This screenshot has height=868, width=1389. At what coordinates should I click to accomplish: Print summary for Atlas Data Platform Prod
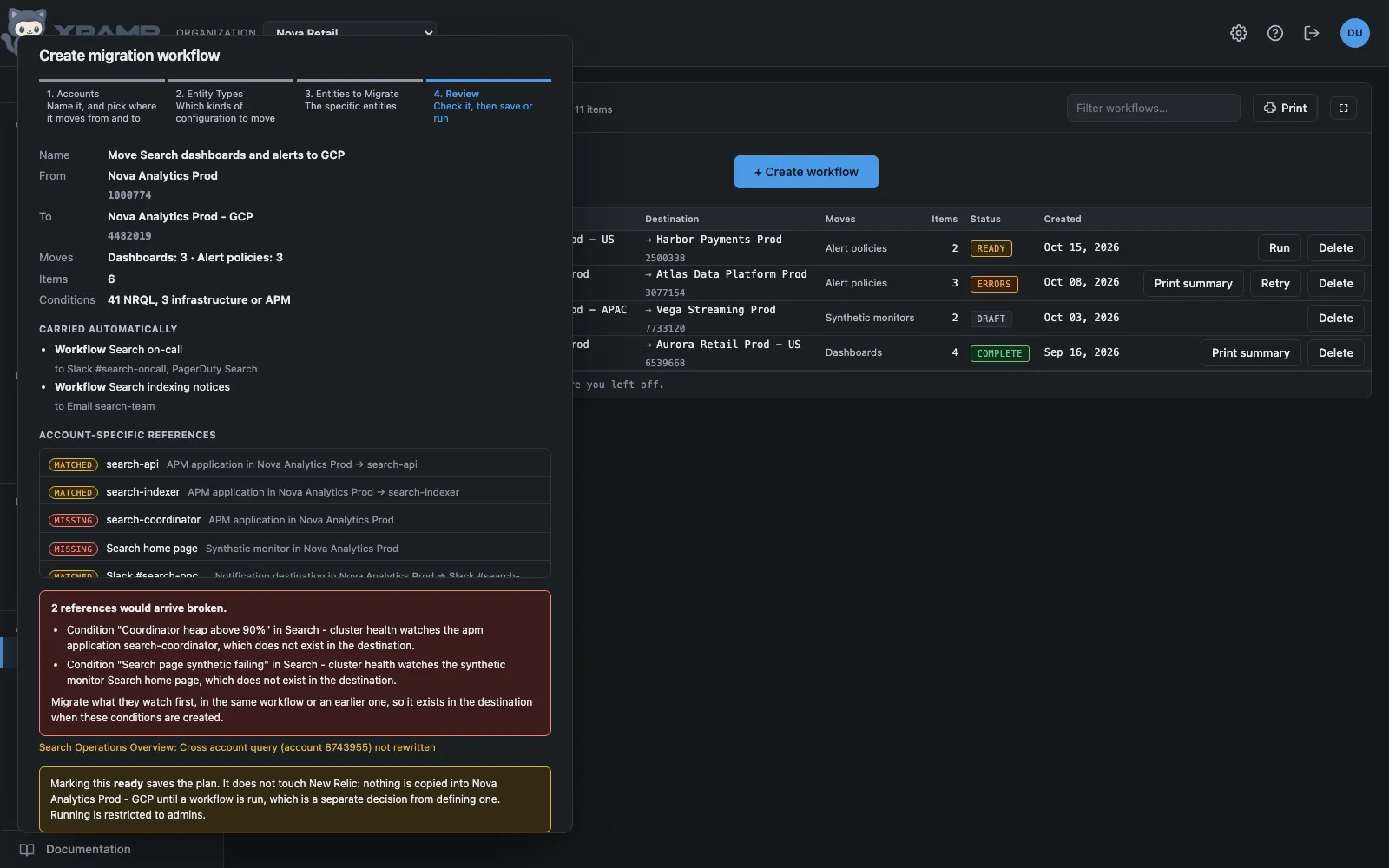pos(1194,283)
